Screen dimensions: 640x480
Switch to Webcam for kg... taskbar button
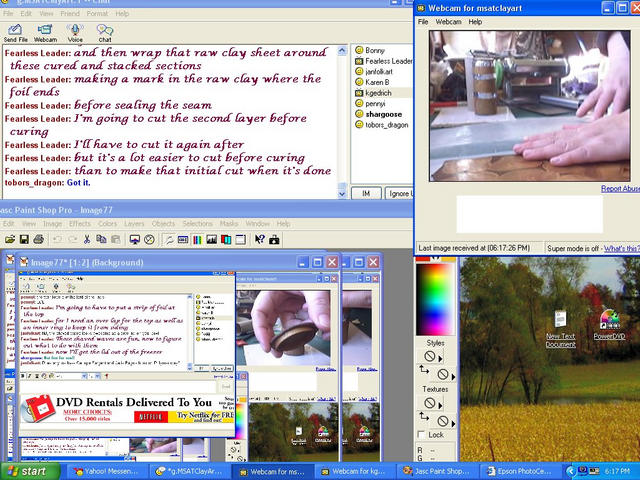[x=354, y=471]
